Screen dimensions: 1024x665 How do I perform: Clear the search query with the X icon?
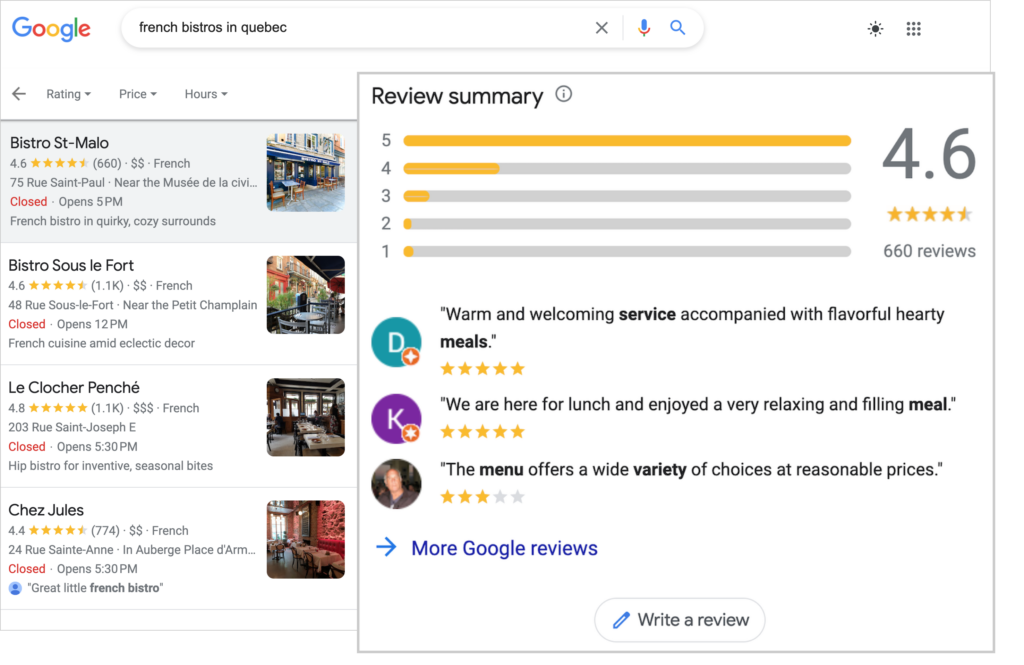tap(601, 27)
